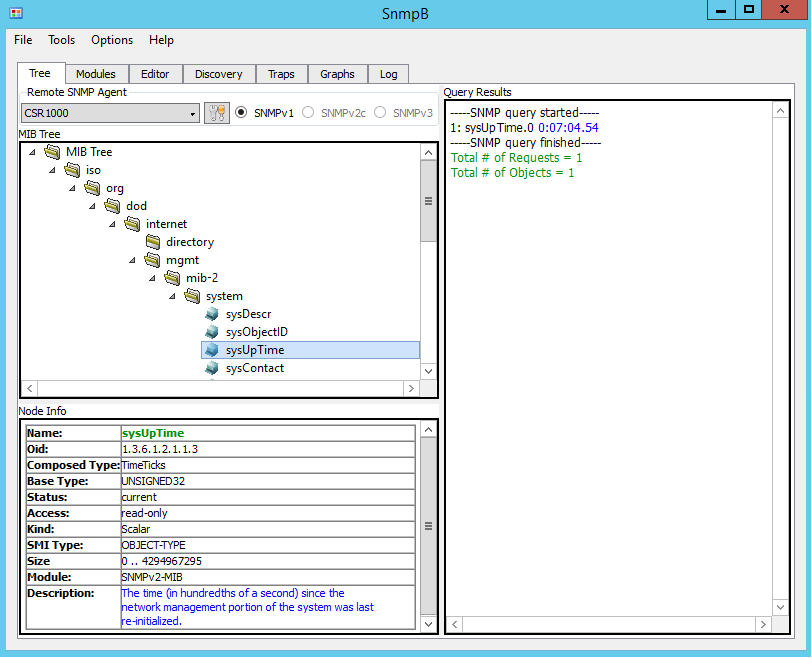Select the sysDescr node icon
Viewport: 812px width, 658px height.
coord(211,313)
